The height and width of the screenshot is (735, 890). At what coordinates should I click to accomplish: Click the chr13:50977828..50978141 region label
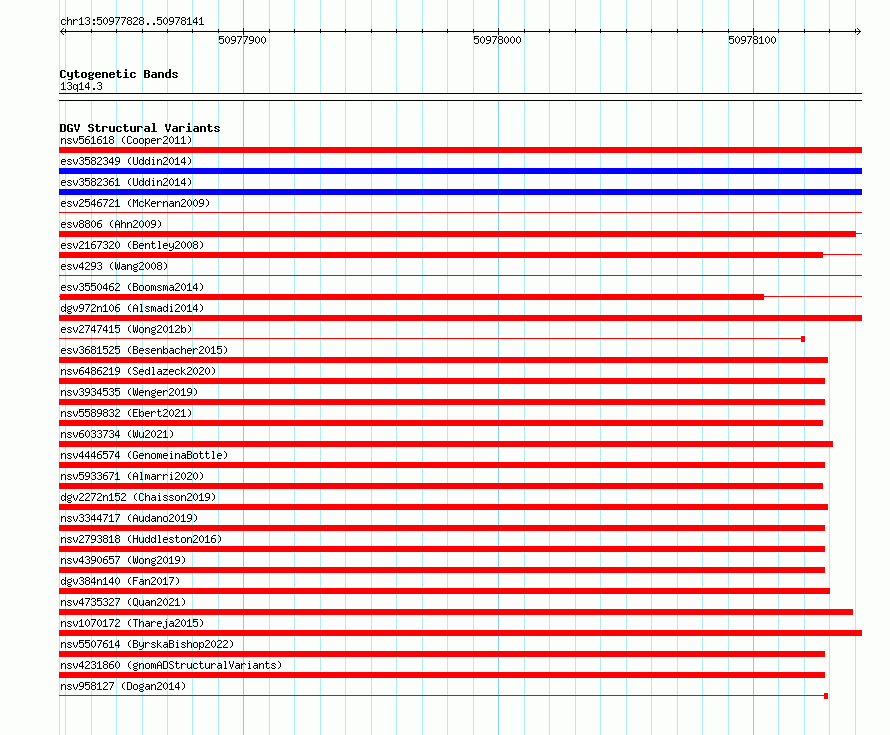132,22
